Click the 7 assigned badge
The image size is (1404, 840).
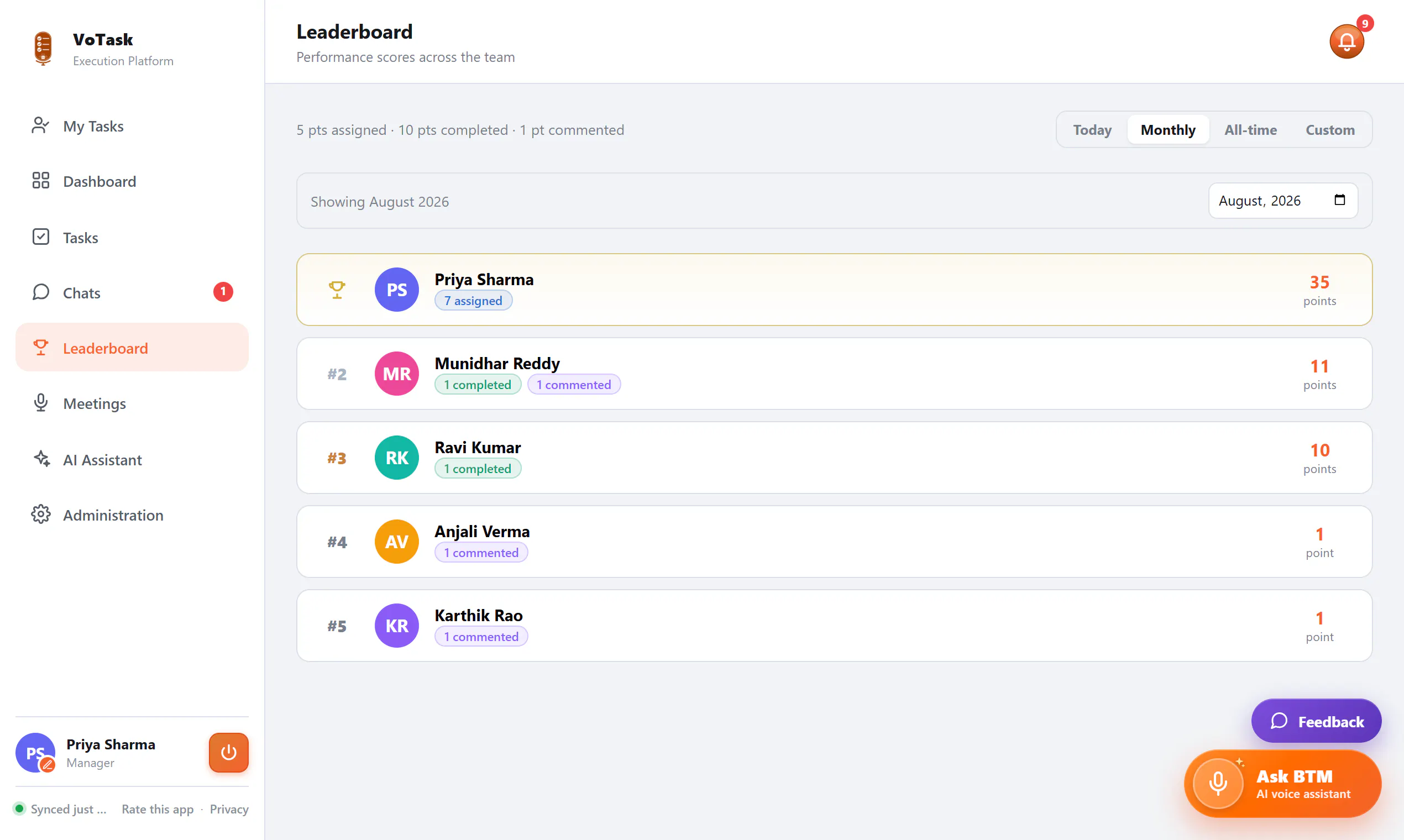point(473,301)
